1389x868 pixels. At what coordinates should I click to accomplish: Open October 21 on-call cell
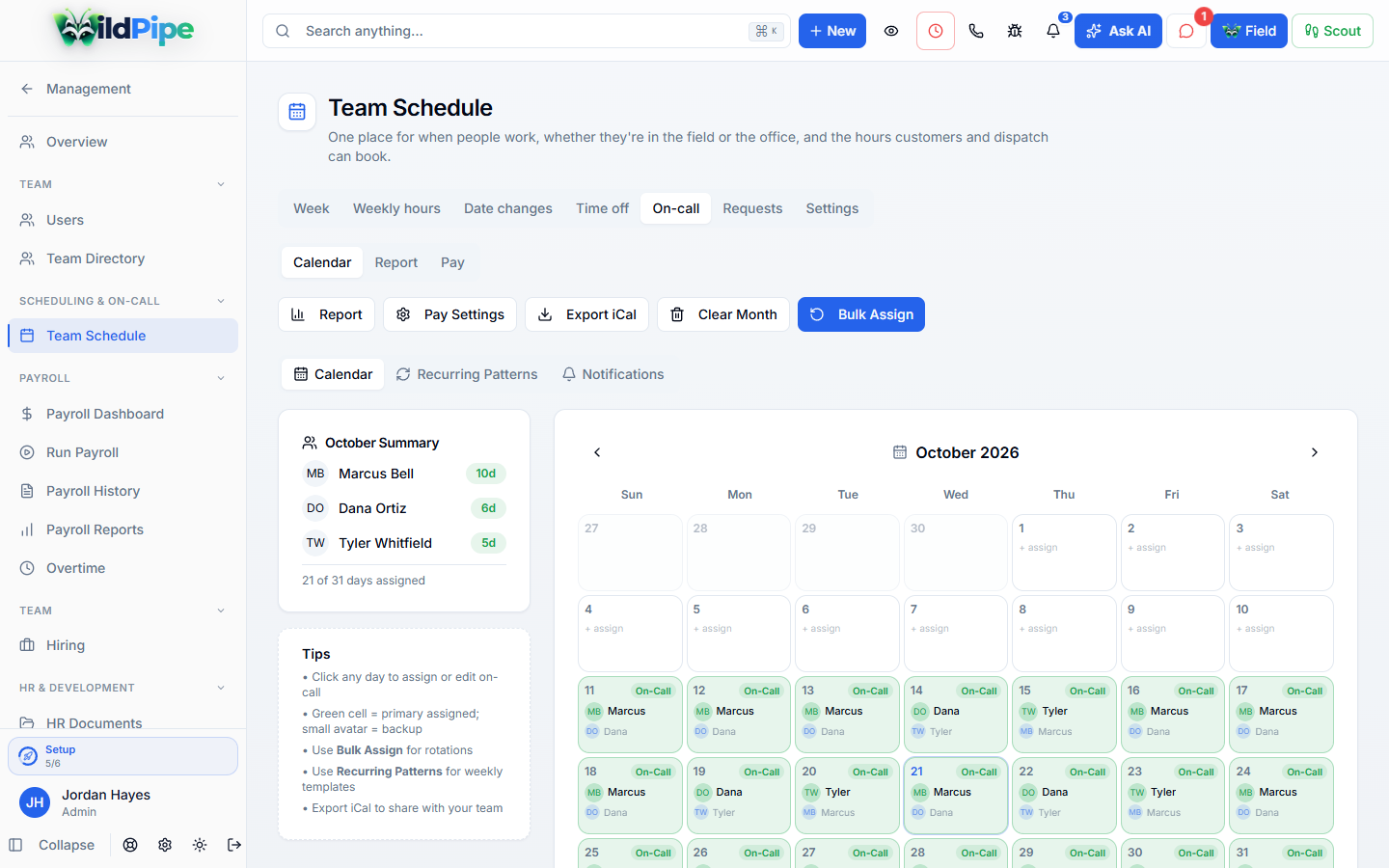(956, 796)
